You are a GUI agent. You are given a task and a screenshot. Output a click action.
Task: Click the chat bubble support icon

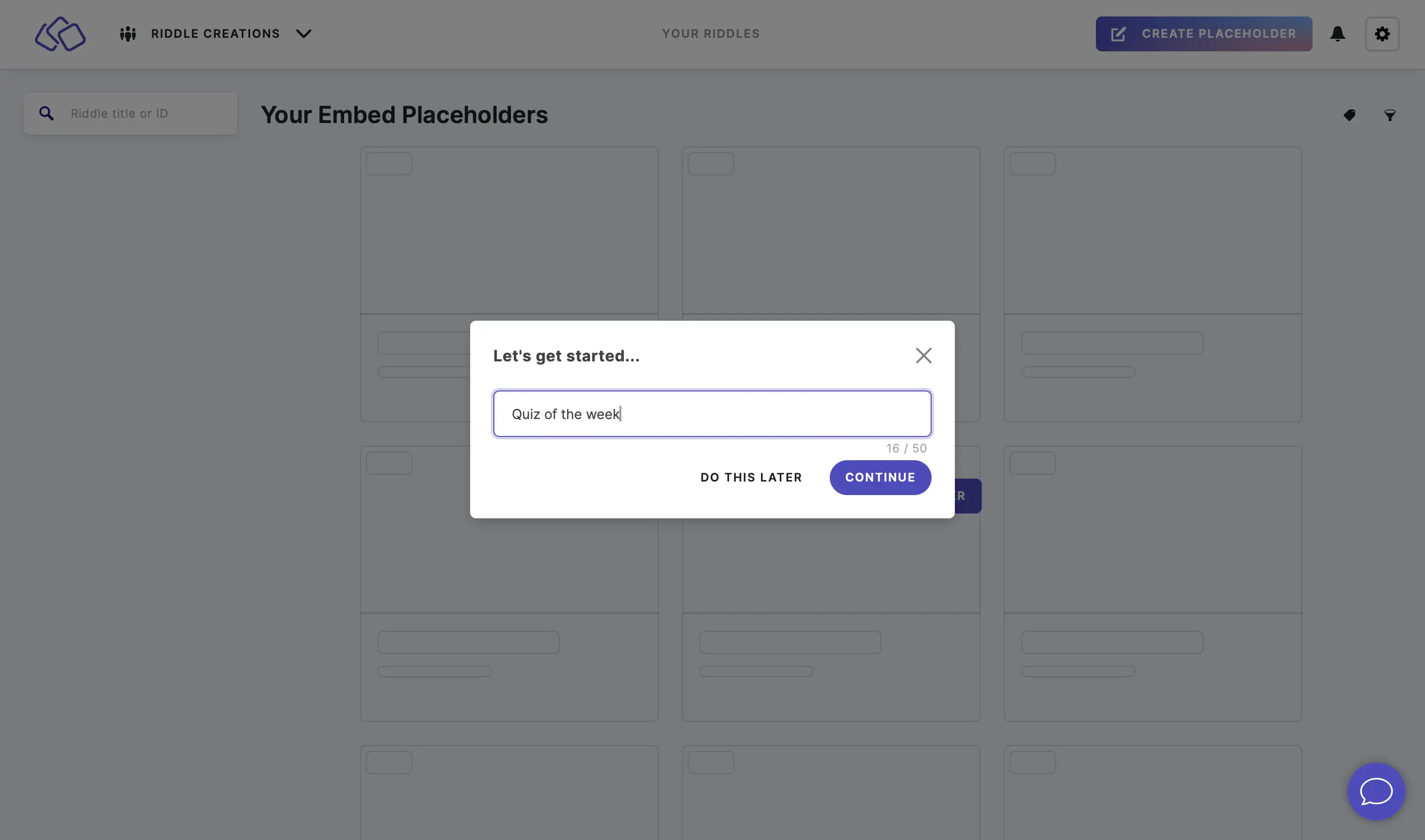(1376, 792)
